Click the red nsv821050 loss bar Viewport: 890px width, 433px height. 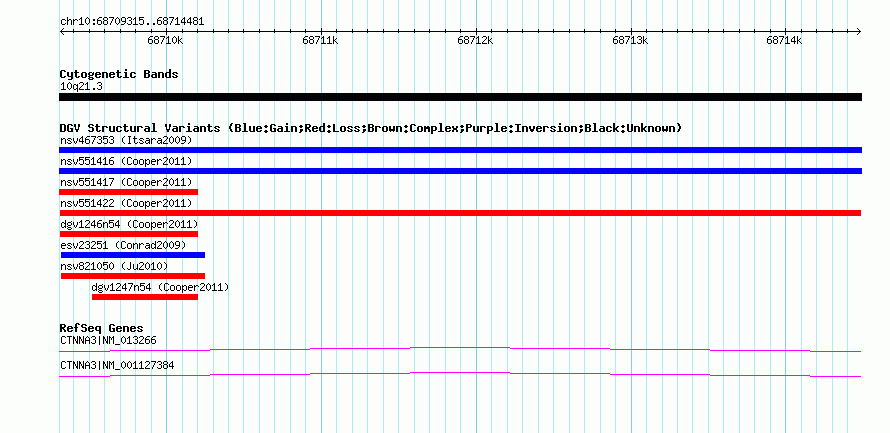(x=133, y=276)
